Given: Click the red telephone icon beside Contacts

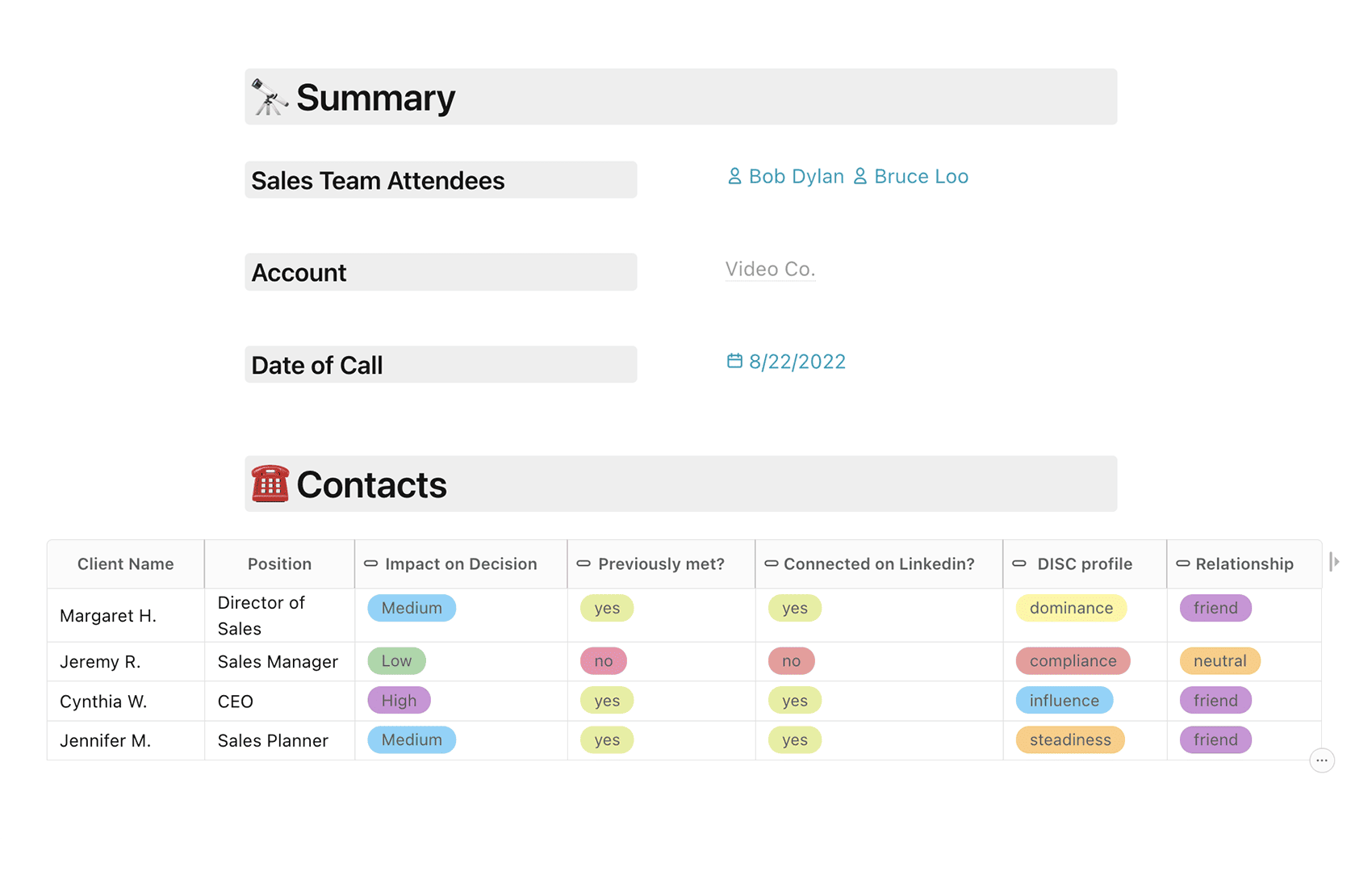Looking at the screenshot, I should pyautogui.click(x=270, y=484).
